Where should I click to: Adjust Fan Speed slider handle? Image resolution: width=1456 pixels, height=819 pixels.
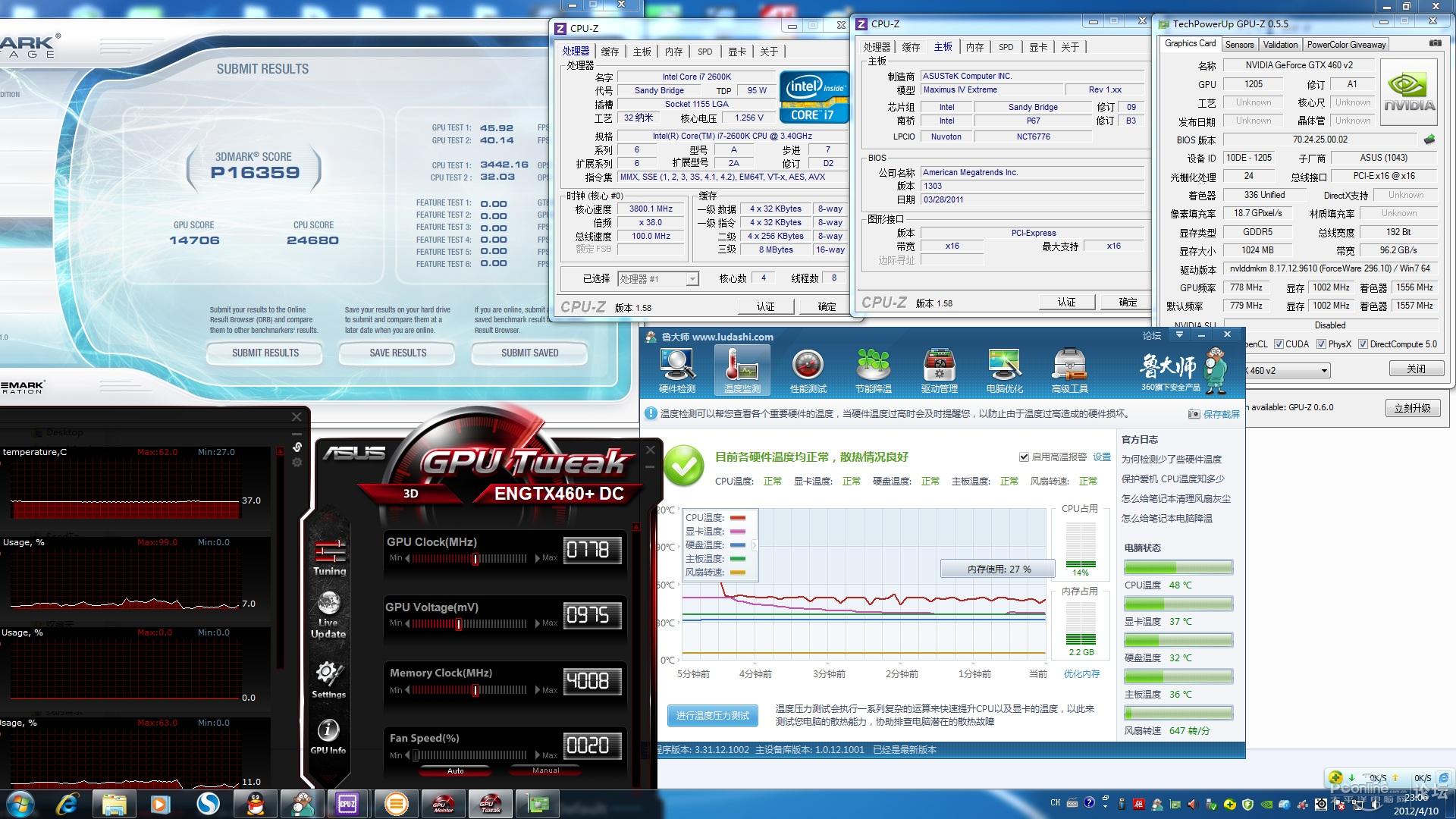pos(416,755)
